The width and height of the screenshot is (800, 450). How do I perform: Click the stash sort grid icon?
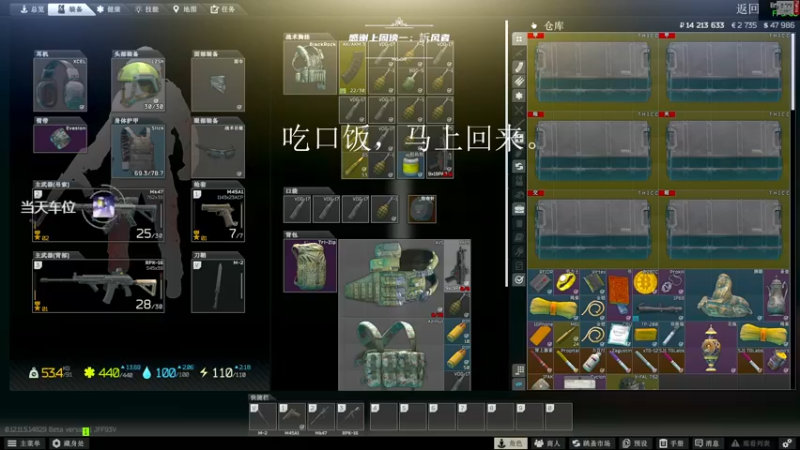click(519, 370)
